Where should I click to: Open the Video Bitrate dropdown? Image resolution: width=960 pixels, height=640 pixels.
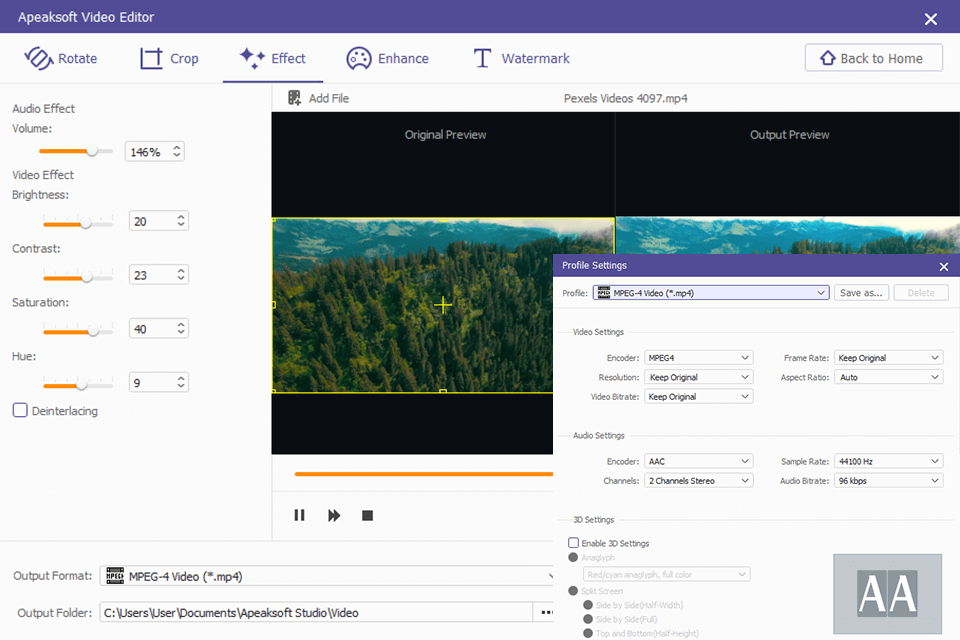[699, 397]
